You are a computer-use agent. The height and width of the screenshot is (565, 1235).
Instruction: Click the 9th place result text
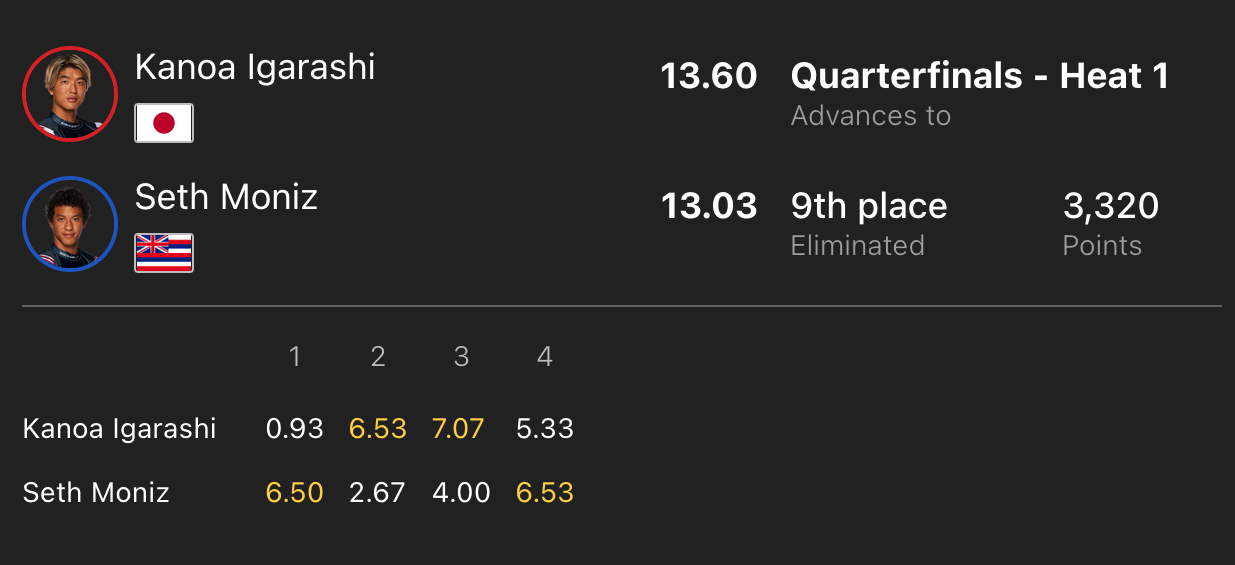pyautogui.click(x=869, y=206)
